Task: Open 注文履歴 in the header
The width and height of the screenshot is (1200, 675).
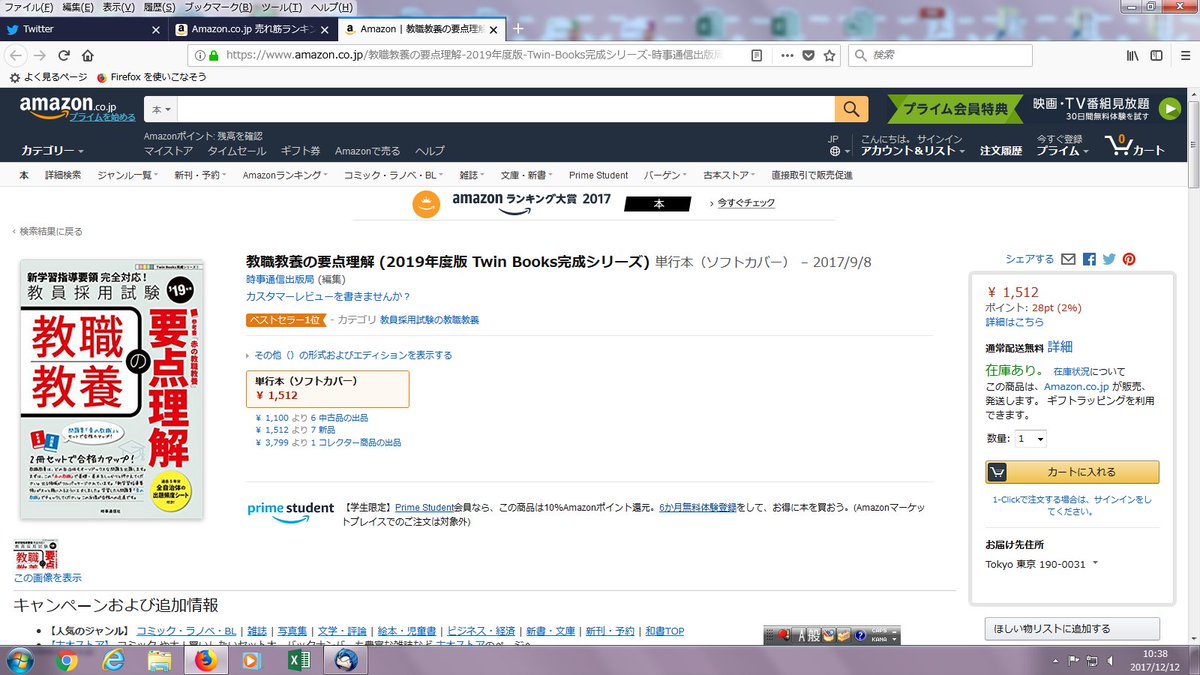Action: 1001,151
